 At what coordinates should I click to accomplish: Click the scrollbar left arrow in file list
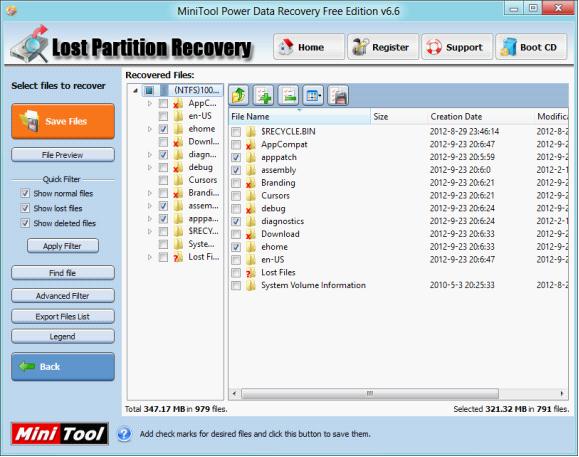[234, 394]
